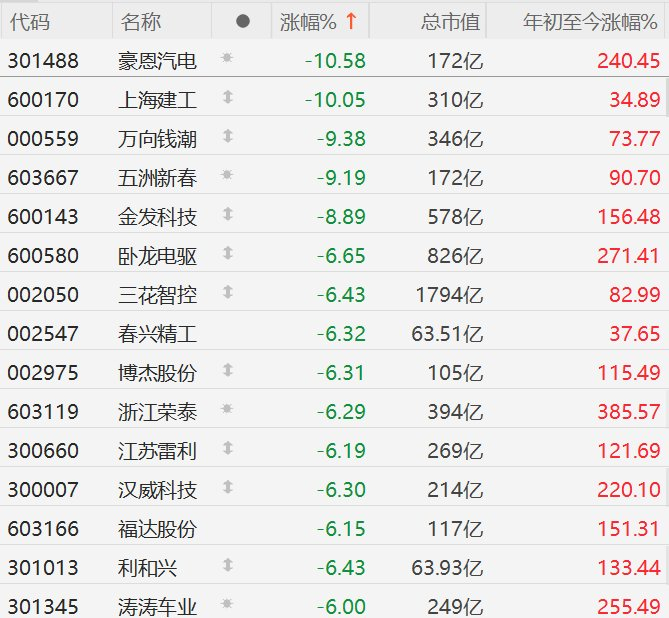Open stock 汉威科技

pos(157,490)
